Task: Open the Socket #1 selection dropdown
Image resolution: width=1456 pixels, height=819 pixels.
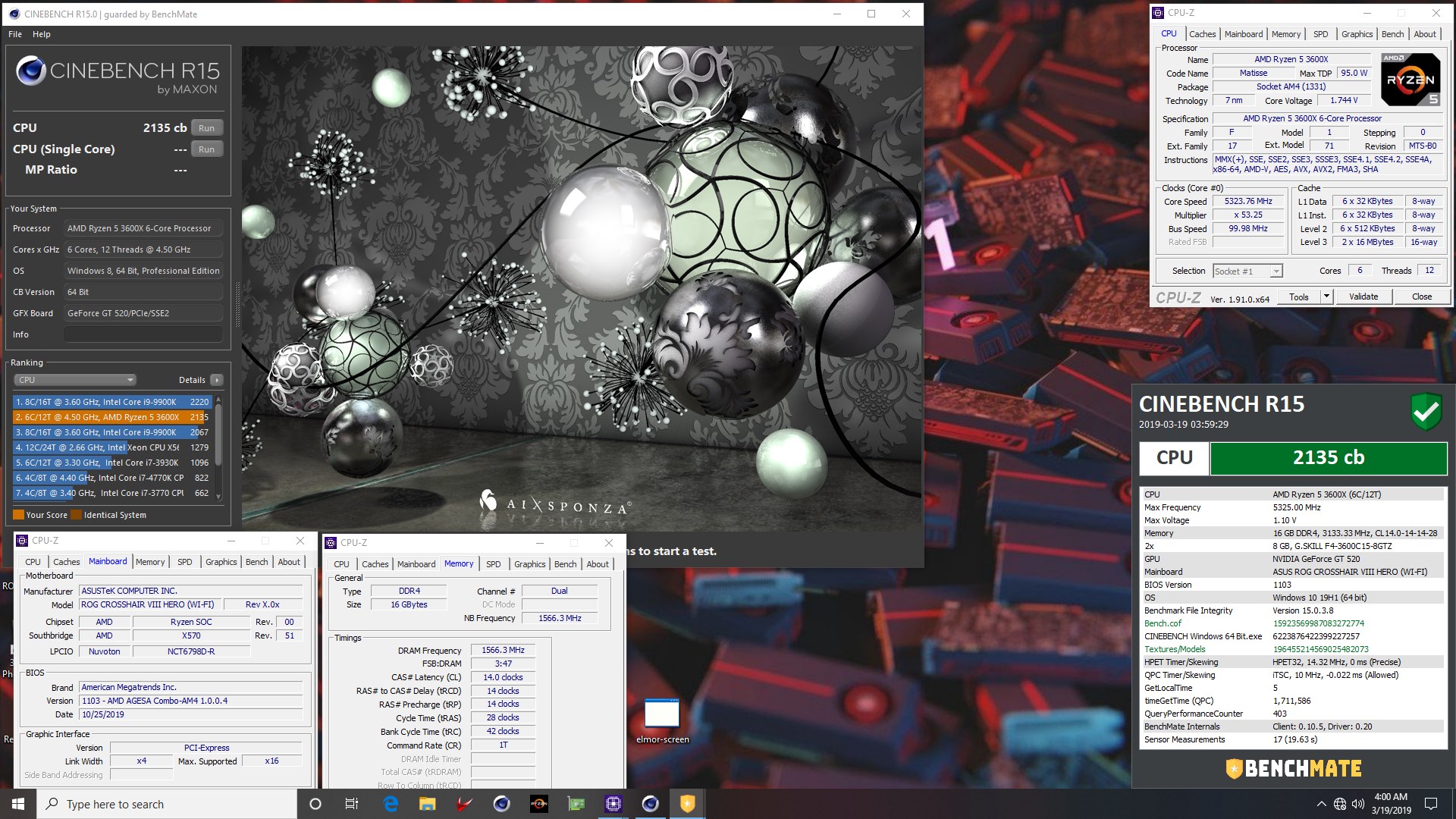Action: click(1247, 271)
